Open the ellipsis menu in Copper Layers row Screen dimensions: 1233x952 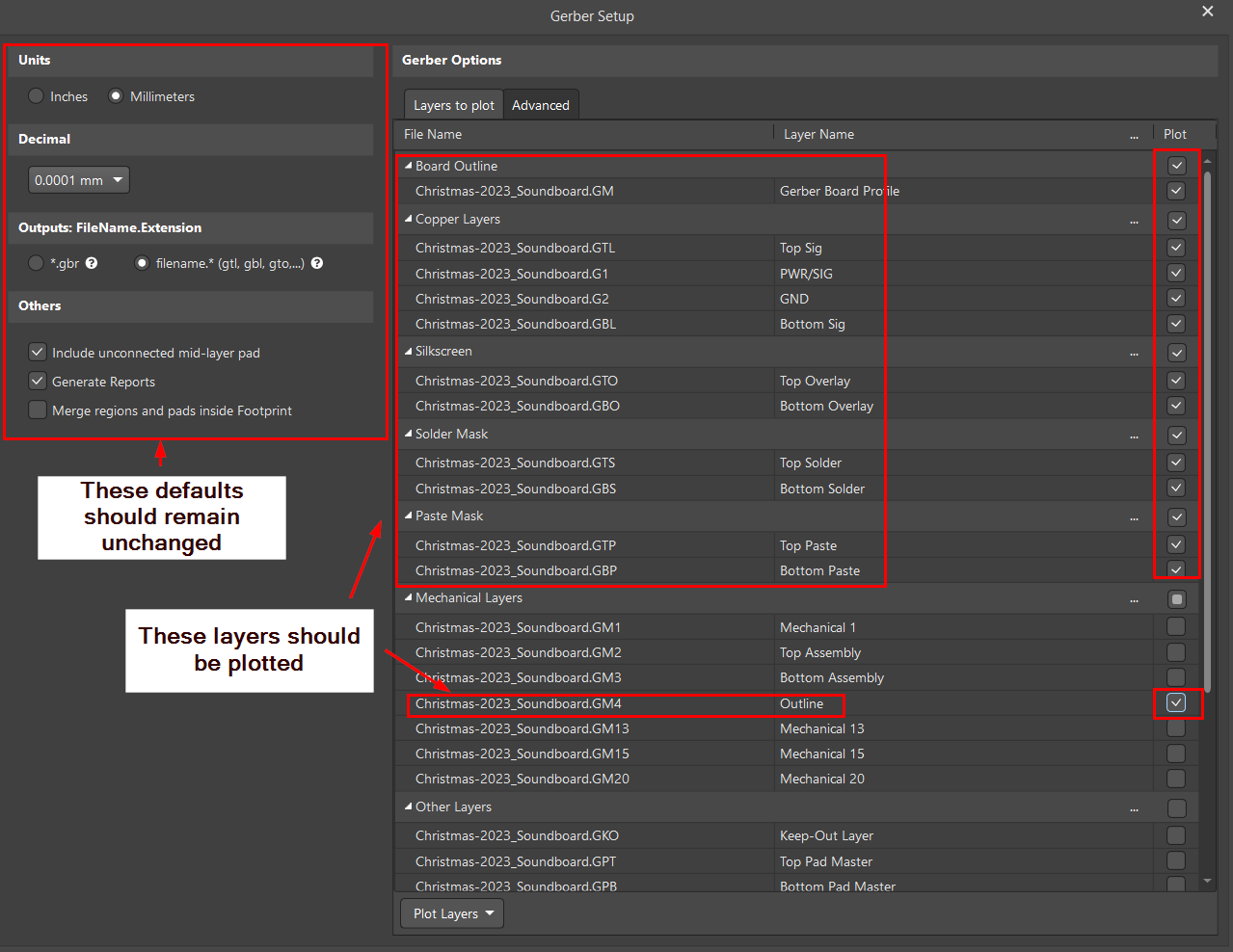point(1134,221)
